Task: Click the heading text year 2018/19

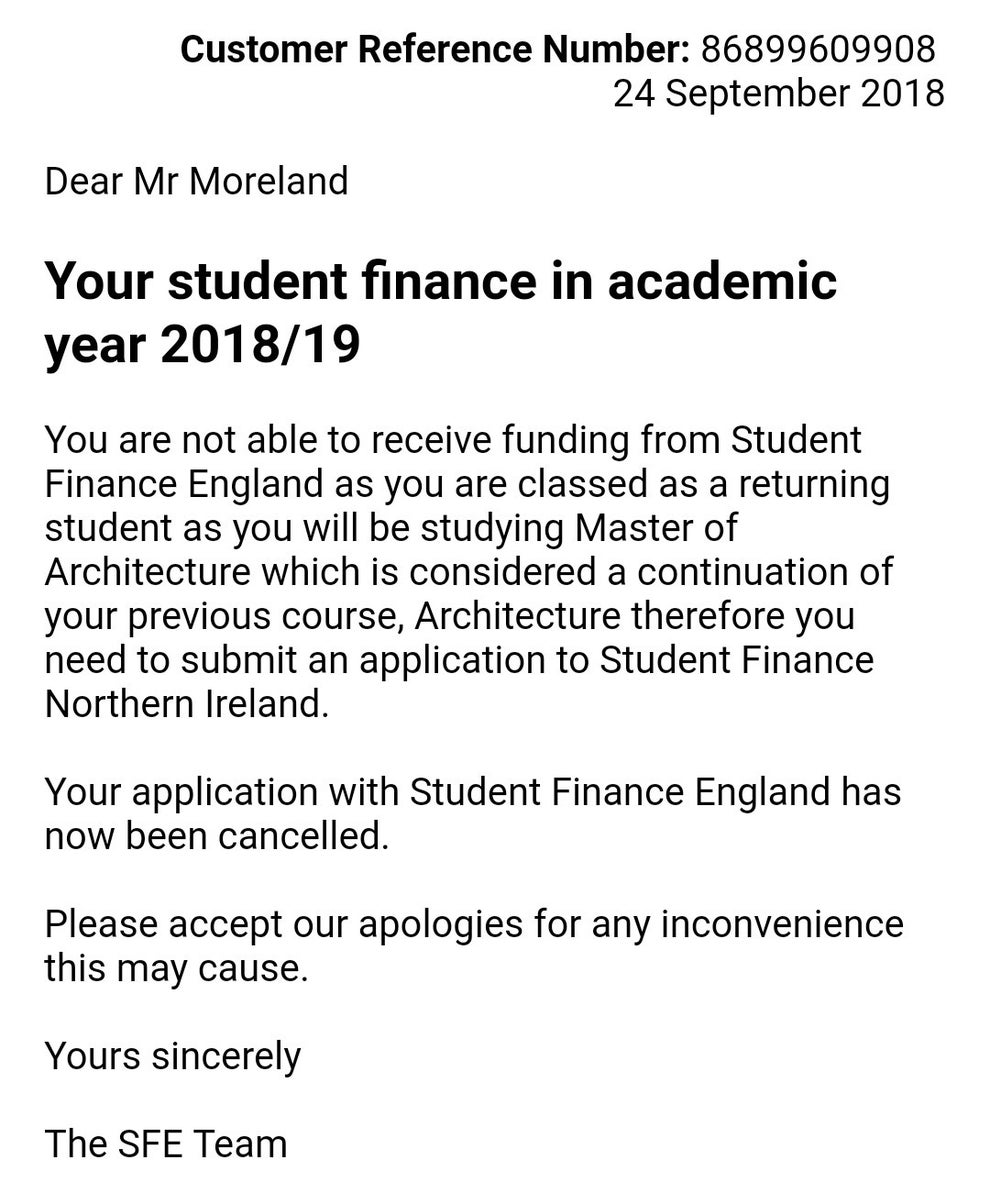Action: click(202, 345)
